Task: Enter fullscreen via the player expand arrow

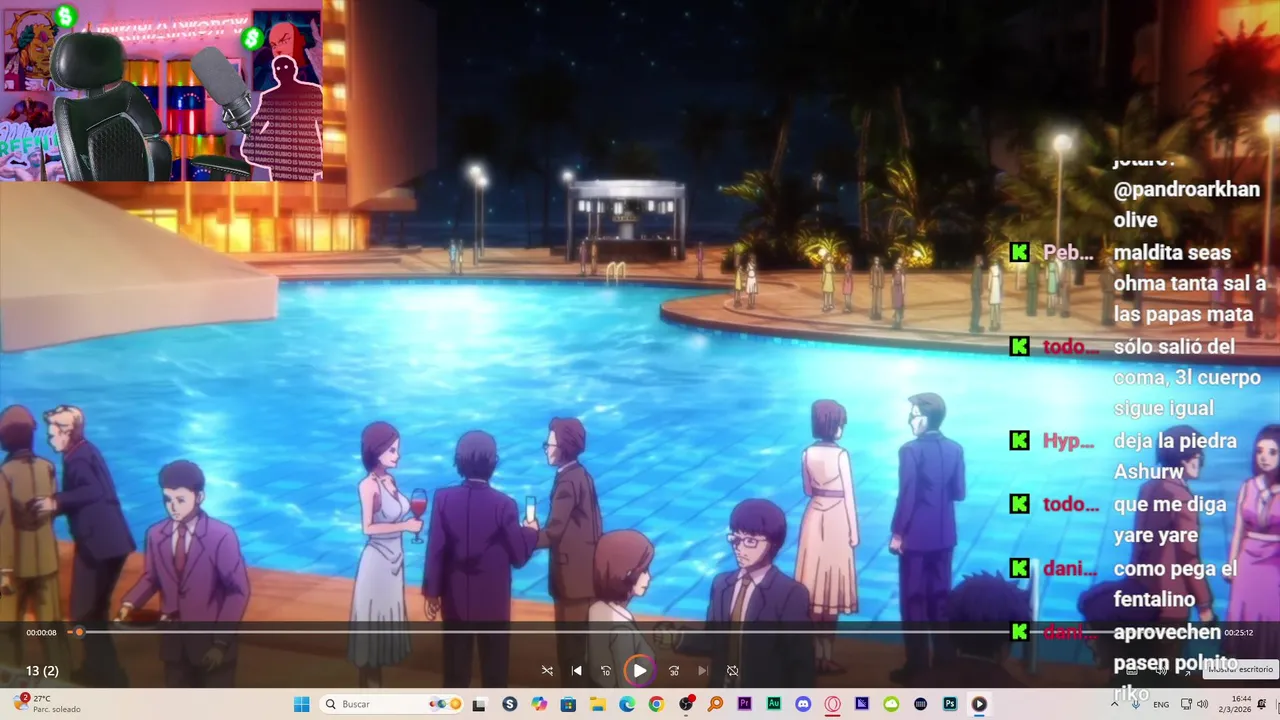Action: pos(1187,671)
